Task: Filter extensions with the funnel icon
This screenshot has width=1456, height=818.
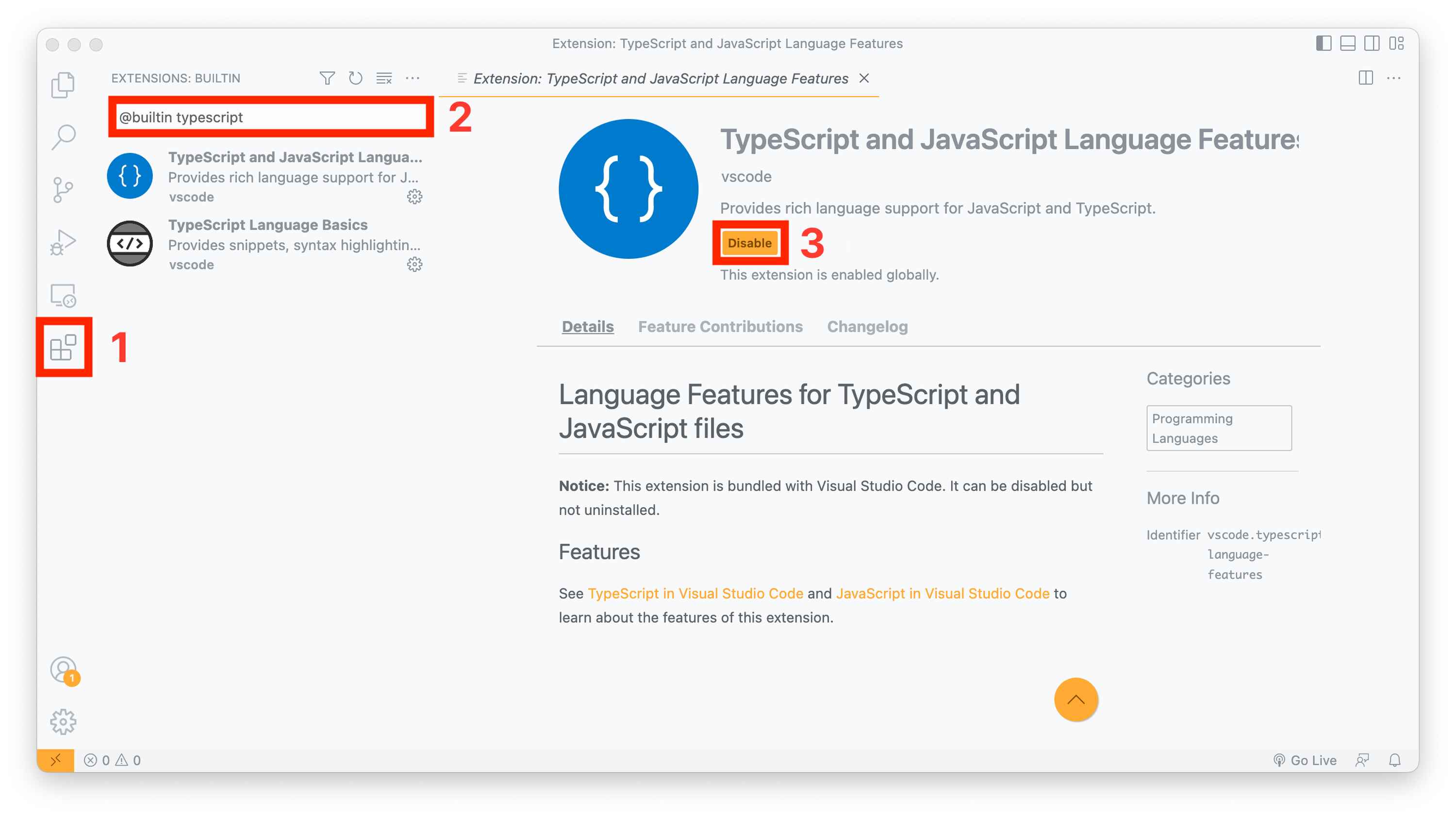Action: pyautogui.click(x=327, y=79)
